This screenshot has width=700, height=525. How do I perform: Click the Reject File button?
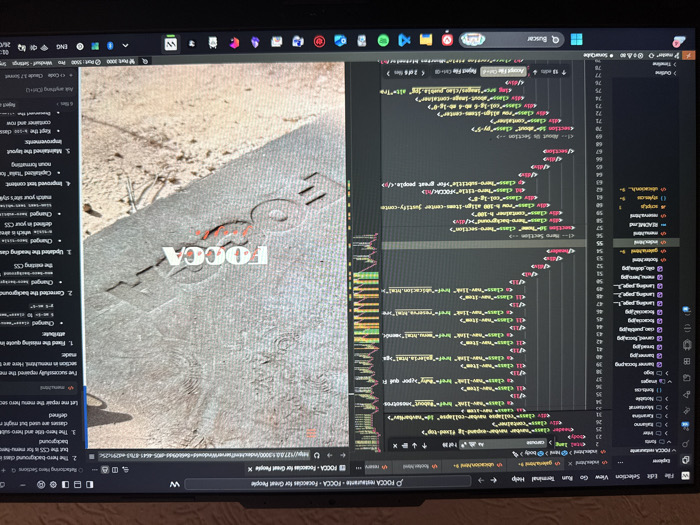[453, 71]
